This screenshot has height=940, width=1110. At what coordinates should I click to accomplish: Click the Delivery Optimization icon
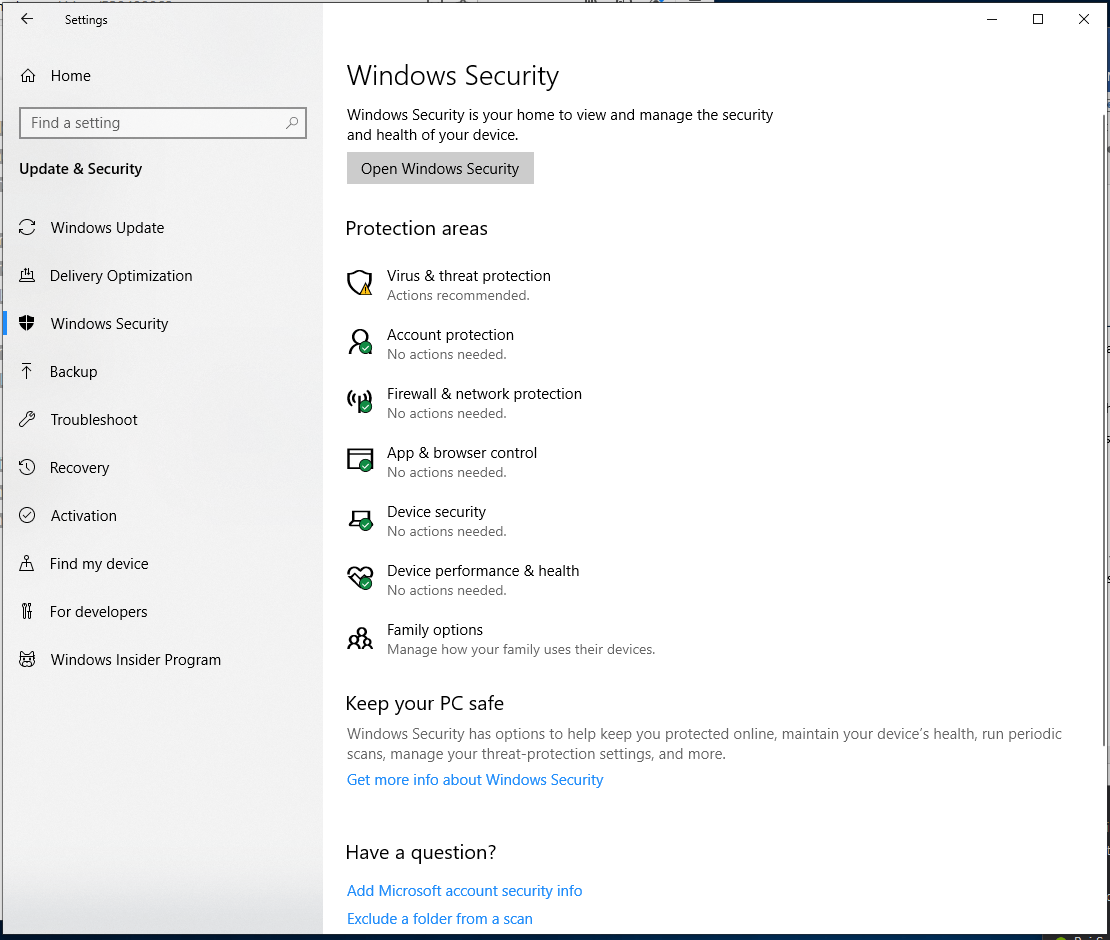coord(27,275)
